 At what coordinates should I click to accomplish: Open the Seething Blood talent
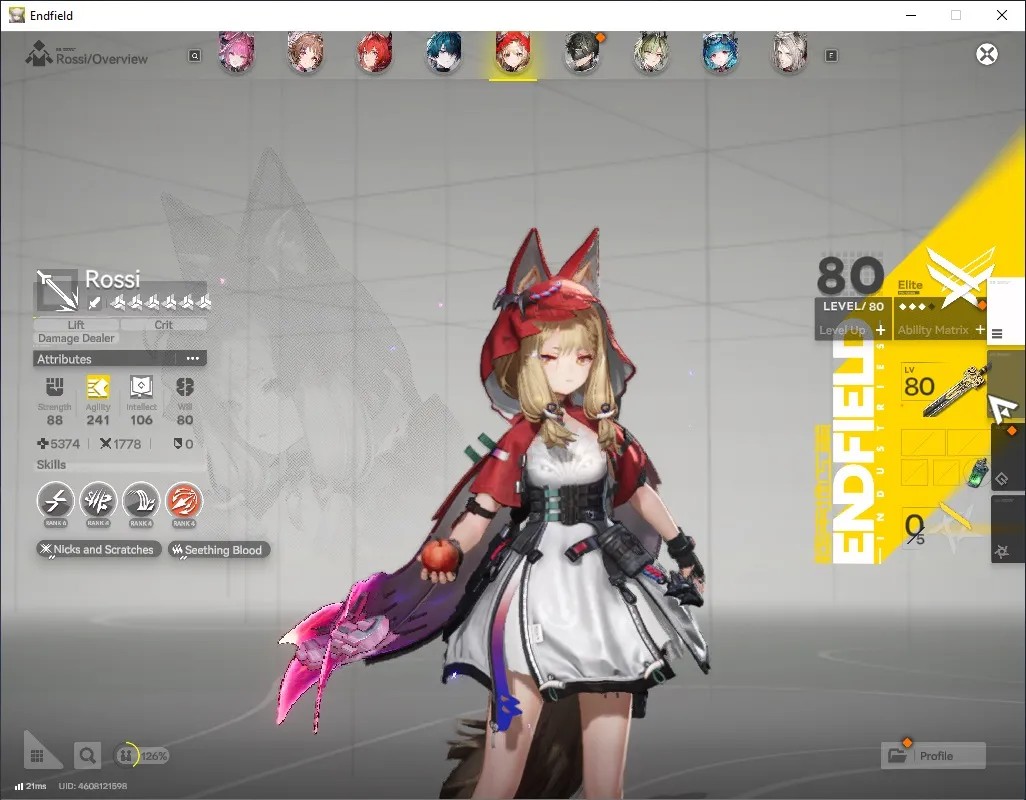(219, 550)
